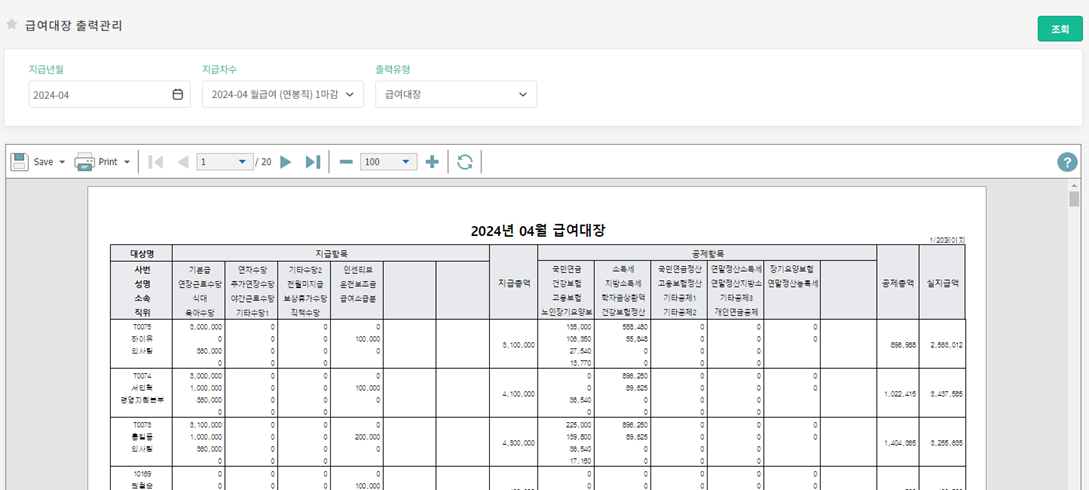Screen dimensions: 1089x490
Task: Open the help question mark icon
Action: 1067,162
